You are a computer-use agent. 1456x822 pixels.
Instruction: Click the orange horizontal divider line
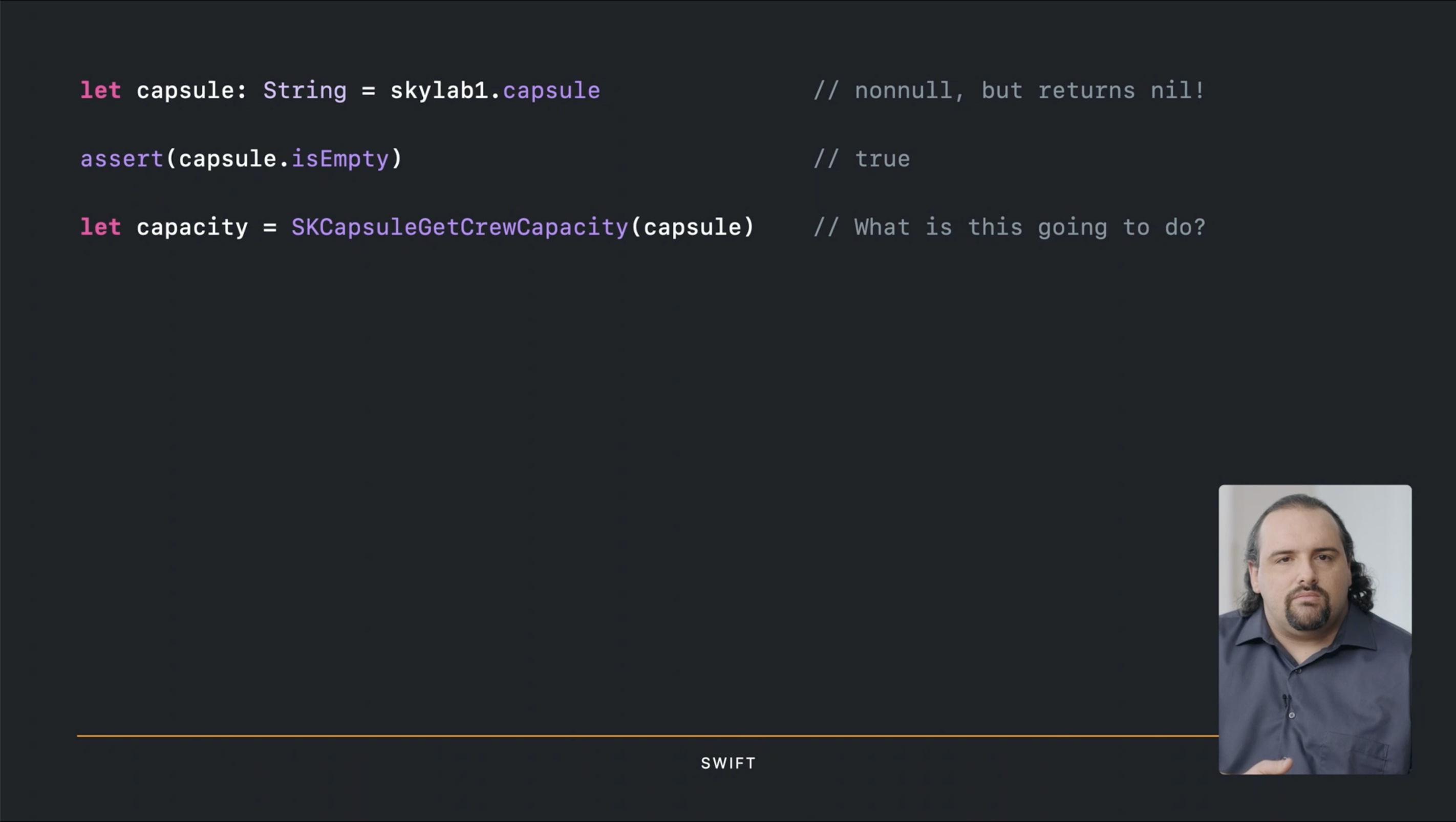point(648,736)
